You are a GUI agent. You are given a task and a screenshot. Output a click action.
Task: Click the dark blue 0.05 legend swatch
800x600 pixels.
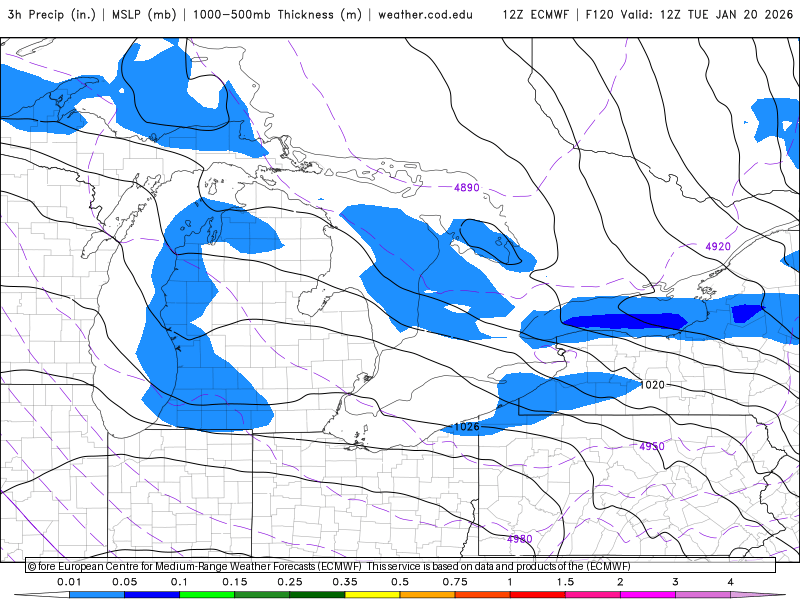click(152, 595)
